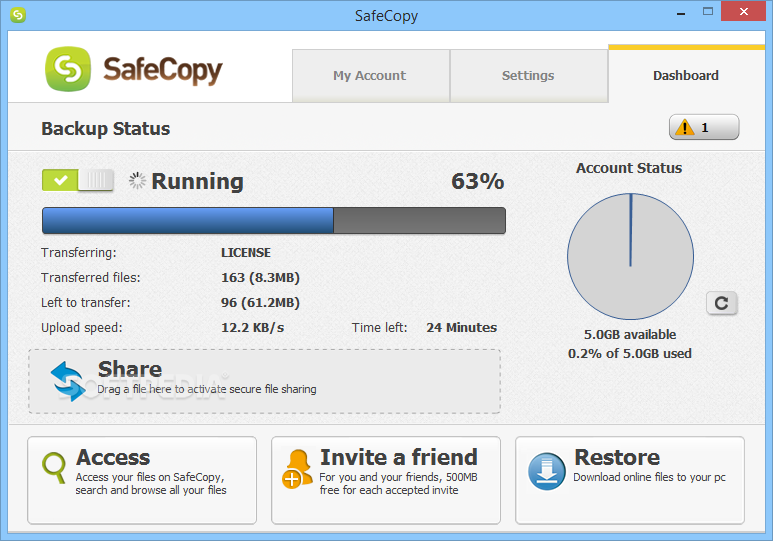This screenshot has width=773, height=541.
Task: Click the yellow warning triangle icon
Action: [684, 127]
